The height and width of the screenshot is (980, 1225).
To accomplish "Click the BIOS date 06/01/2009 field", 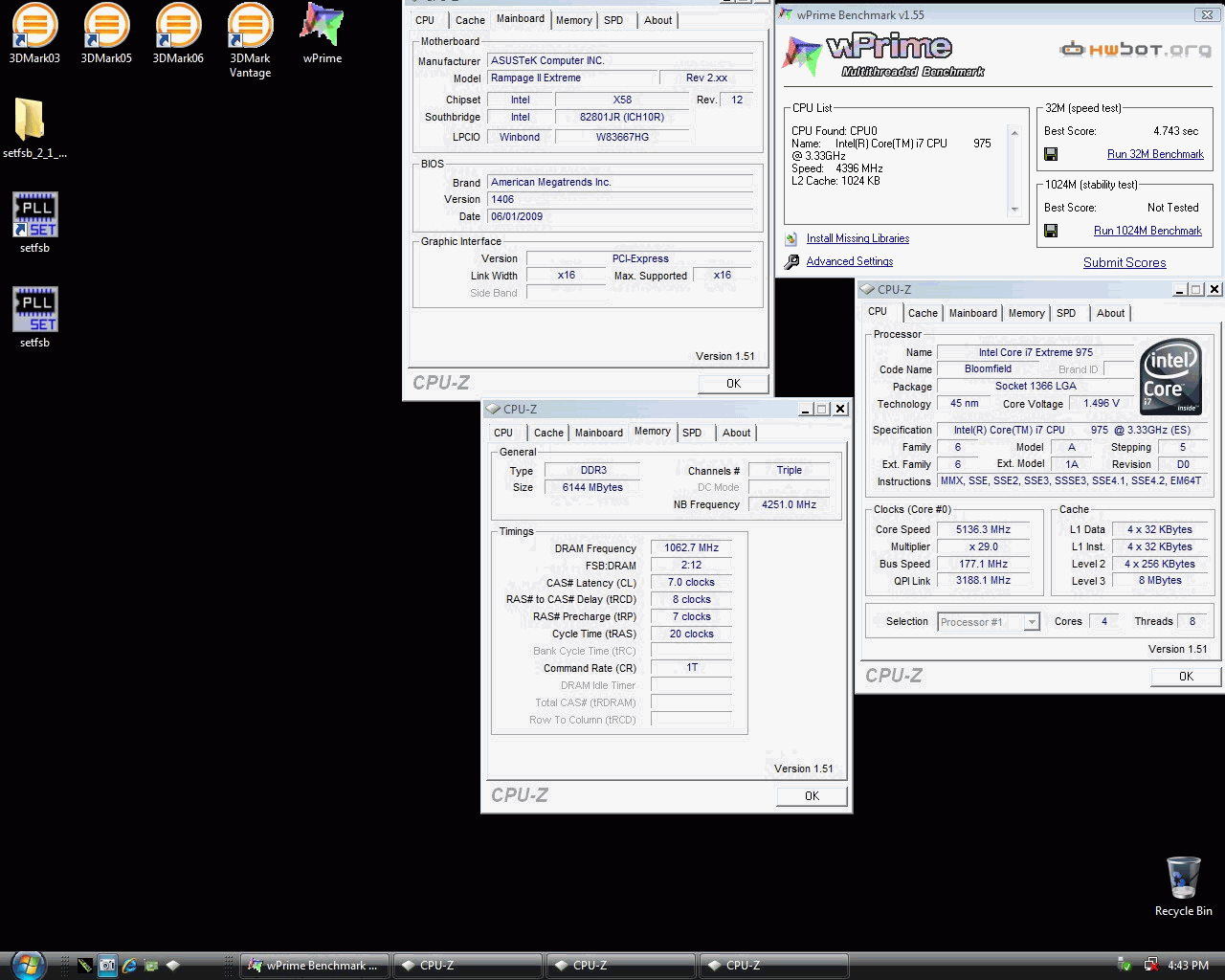I will pos(620,216).
